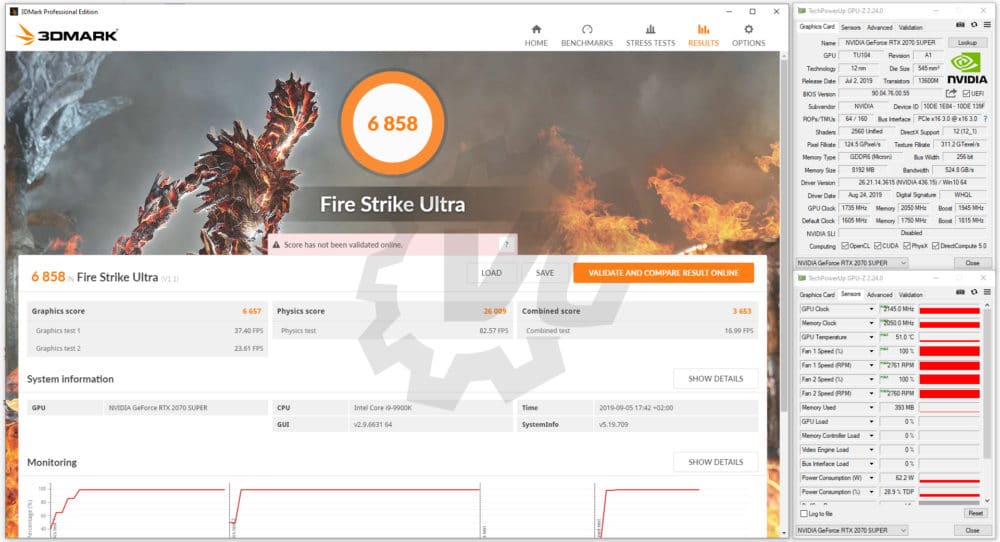1000x542 pixels.
Task: Click Show Details for System information
Action: pos(714,379)
